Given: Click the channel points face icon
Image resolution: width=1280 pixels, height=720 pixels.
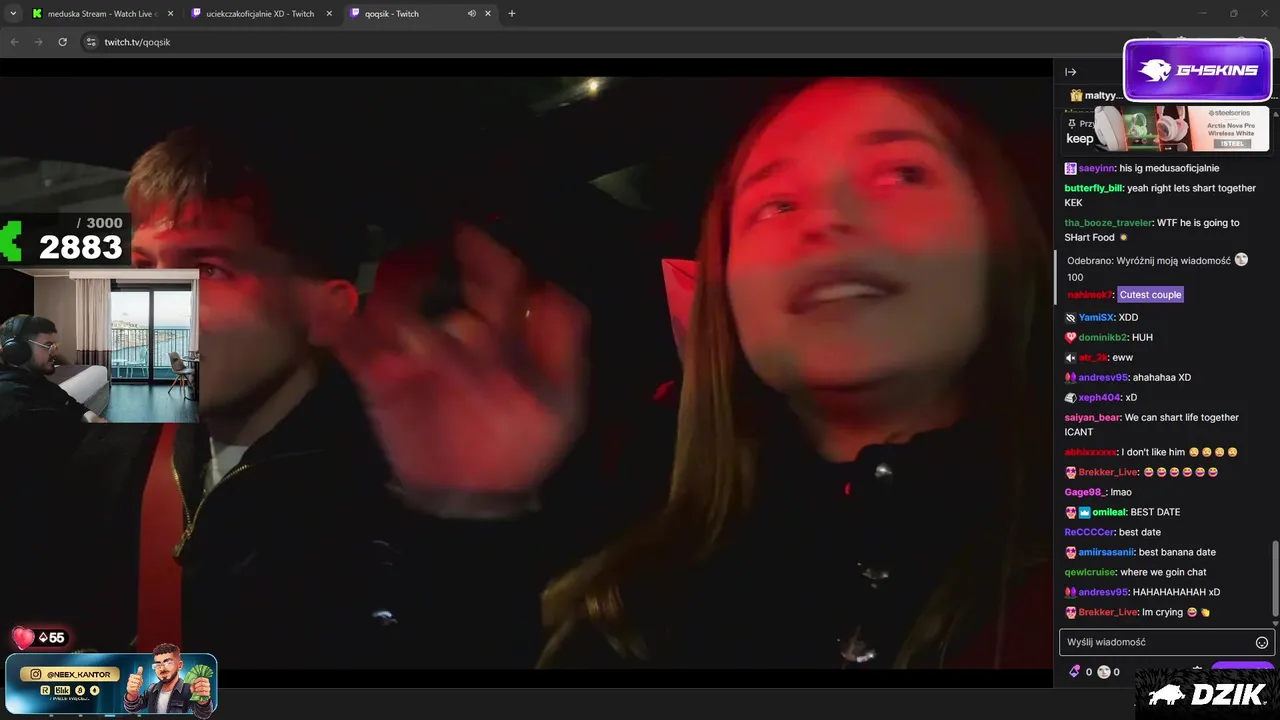Looking at the screenshot, I should click(1104, 672).
